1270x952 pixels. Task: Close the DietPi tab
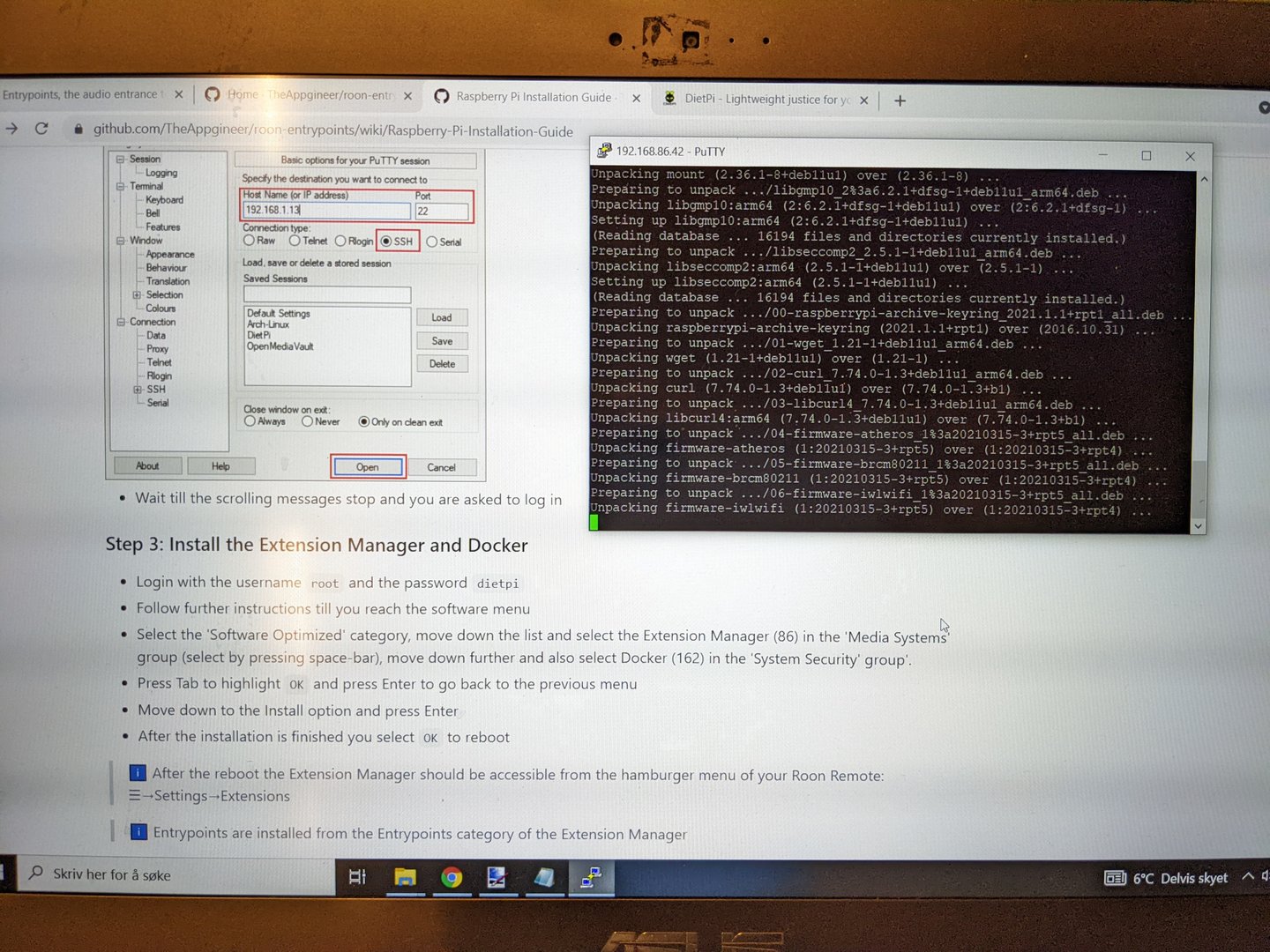(863, 100)
